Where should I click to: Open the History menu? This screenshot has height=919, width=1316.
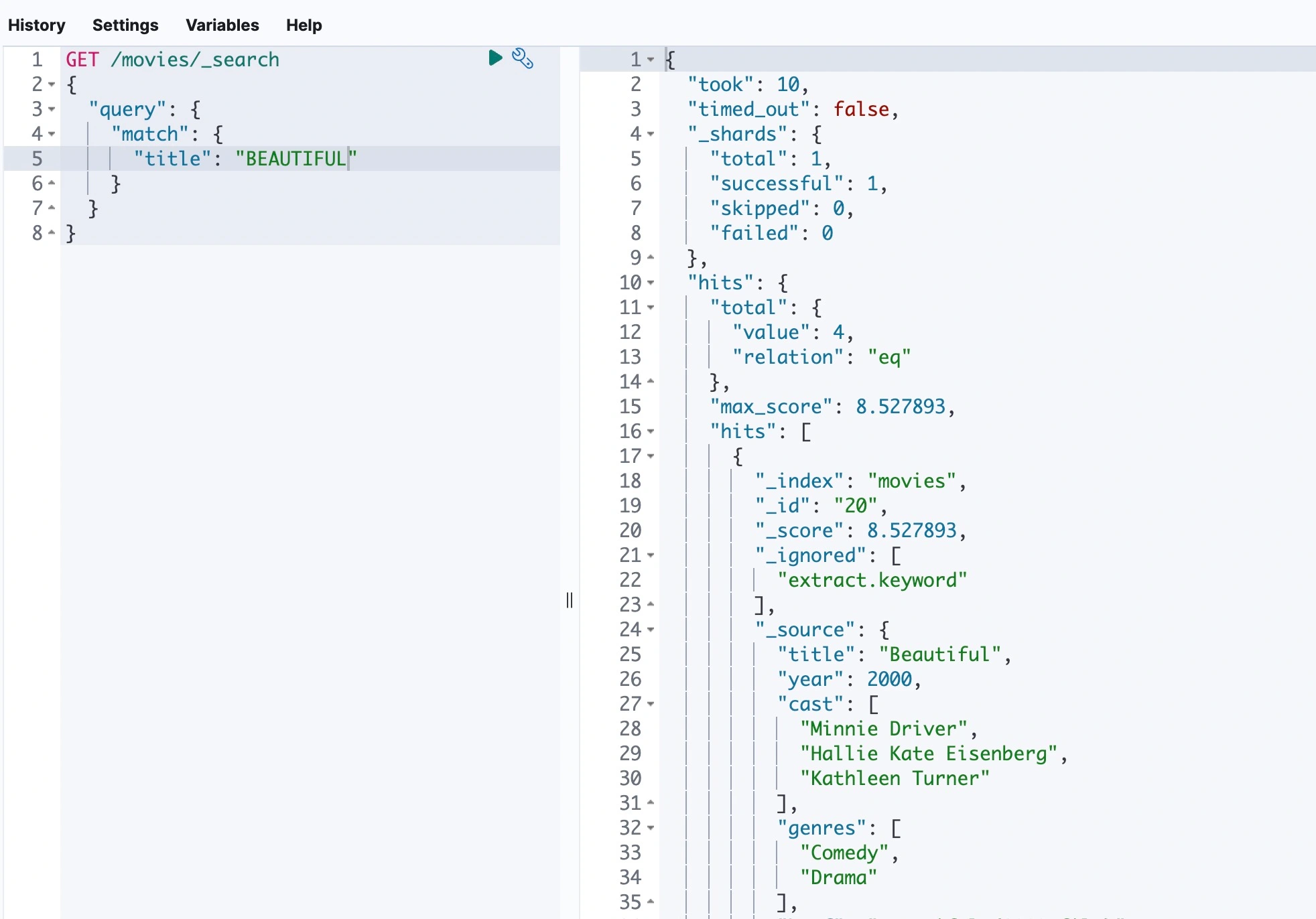(37, 25)
